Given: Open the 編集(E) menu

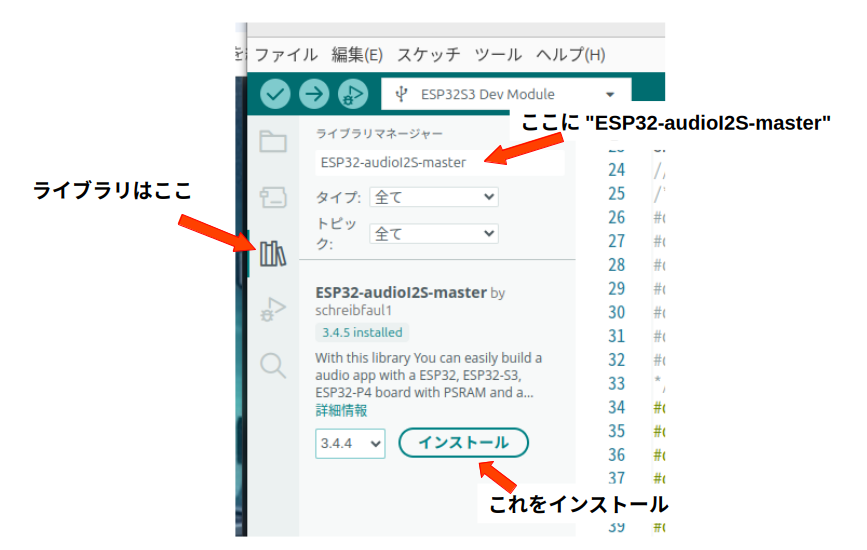Looking at the screenshot, I should [x=357, y=55].
